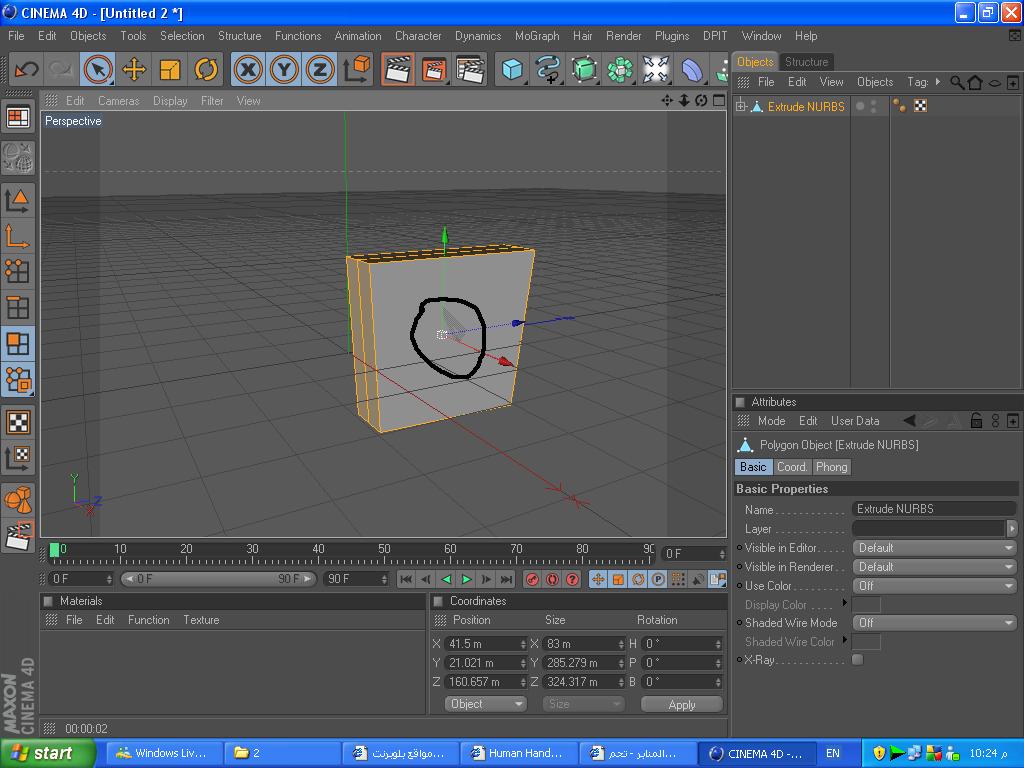Open the Shaded Wire Mode dropdown
Screen dimensions: 1024x768
click(935, 623)
